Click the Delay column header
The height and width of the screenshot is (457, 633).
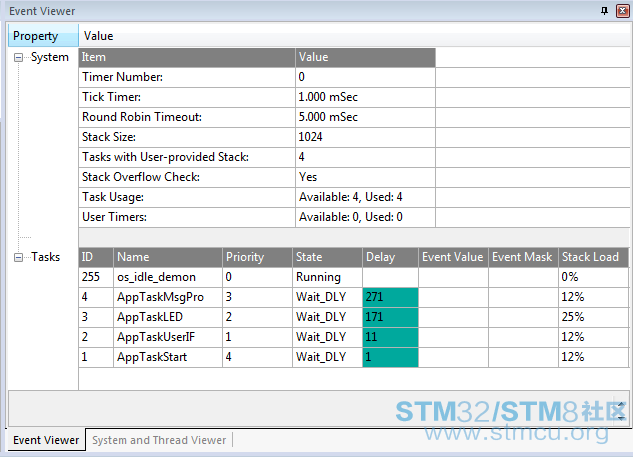coord(390,257)
